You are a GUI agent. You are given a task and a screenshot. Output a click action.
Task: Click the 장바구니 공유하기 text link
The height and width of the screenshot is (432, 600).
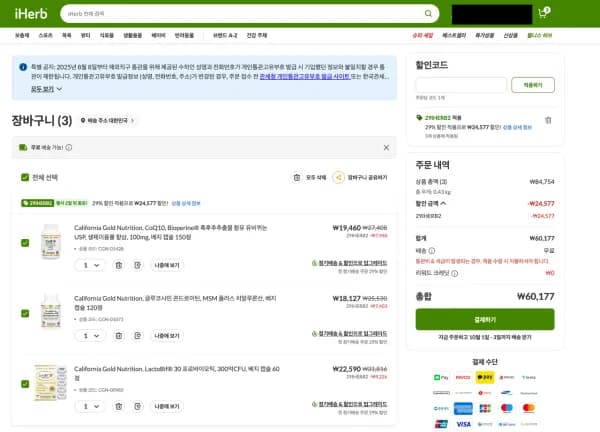367,178
